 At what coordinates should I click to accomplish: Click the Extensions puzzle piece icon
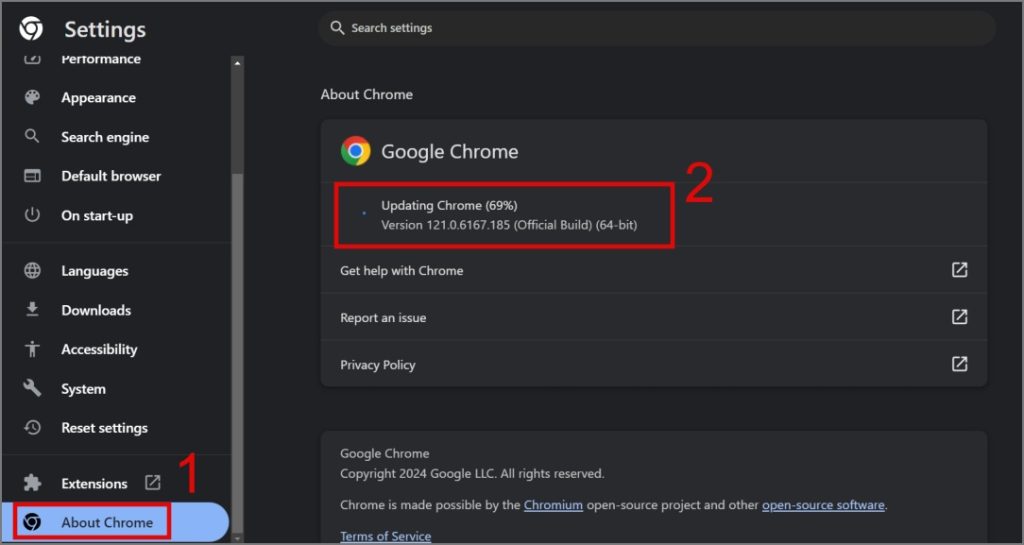point(32,483)
